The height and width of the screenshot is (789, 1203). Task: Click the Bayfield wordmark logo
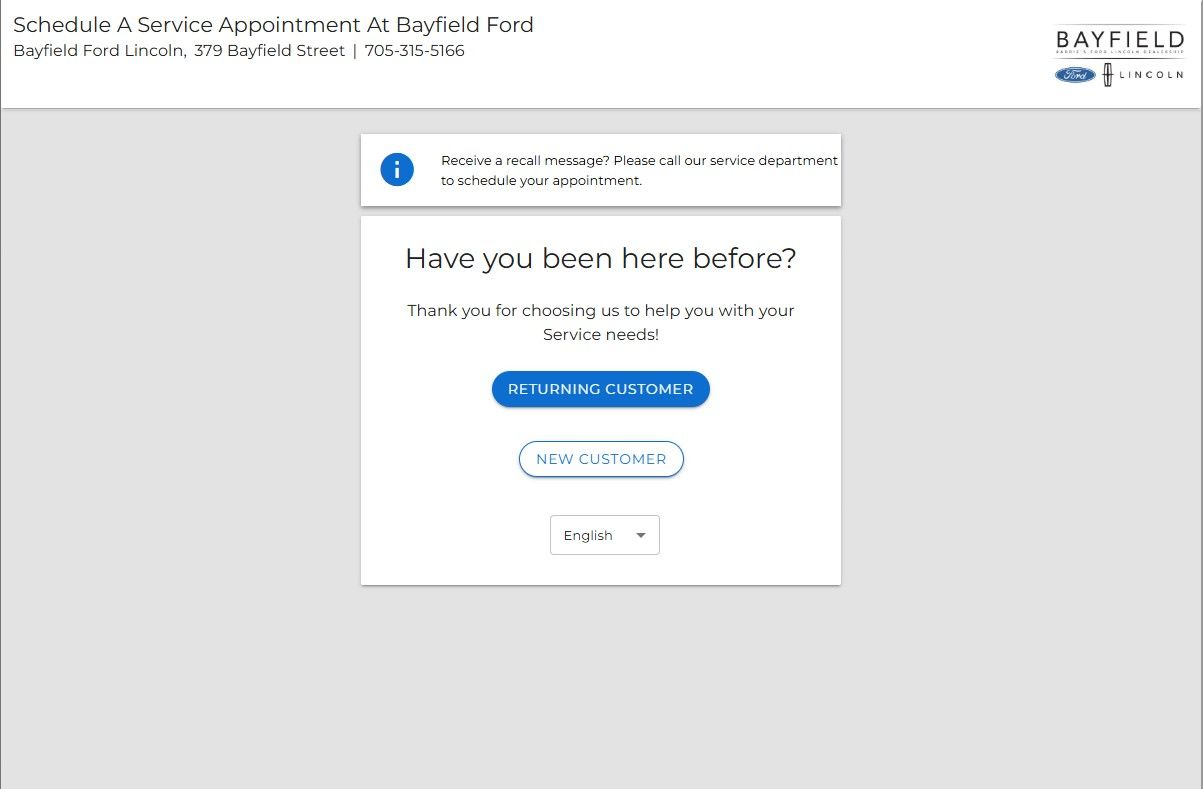tap(1120, 40)
